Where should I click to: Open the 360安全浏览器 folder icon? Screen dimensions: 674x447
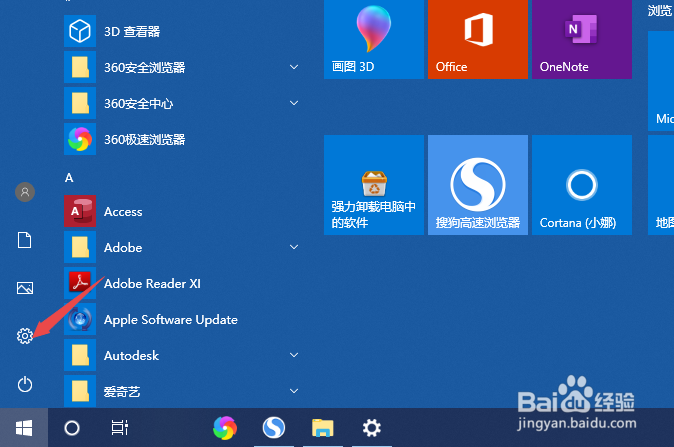[80, 67]
